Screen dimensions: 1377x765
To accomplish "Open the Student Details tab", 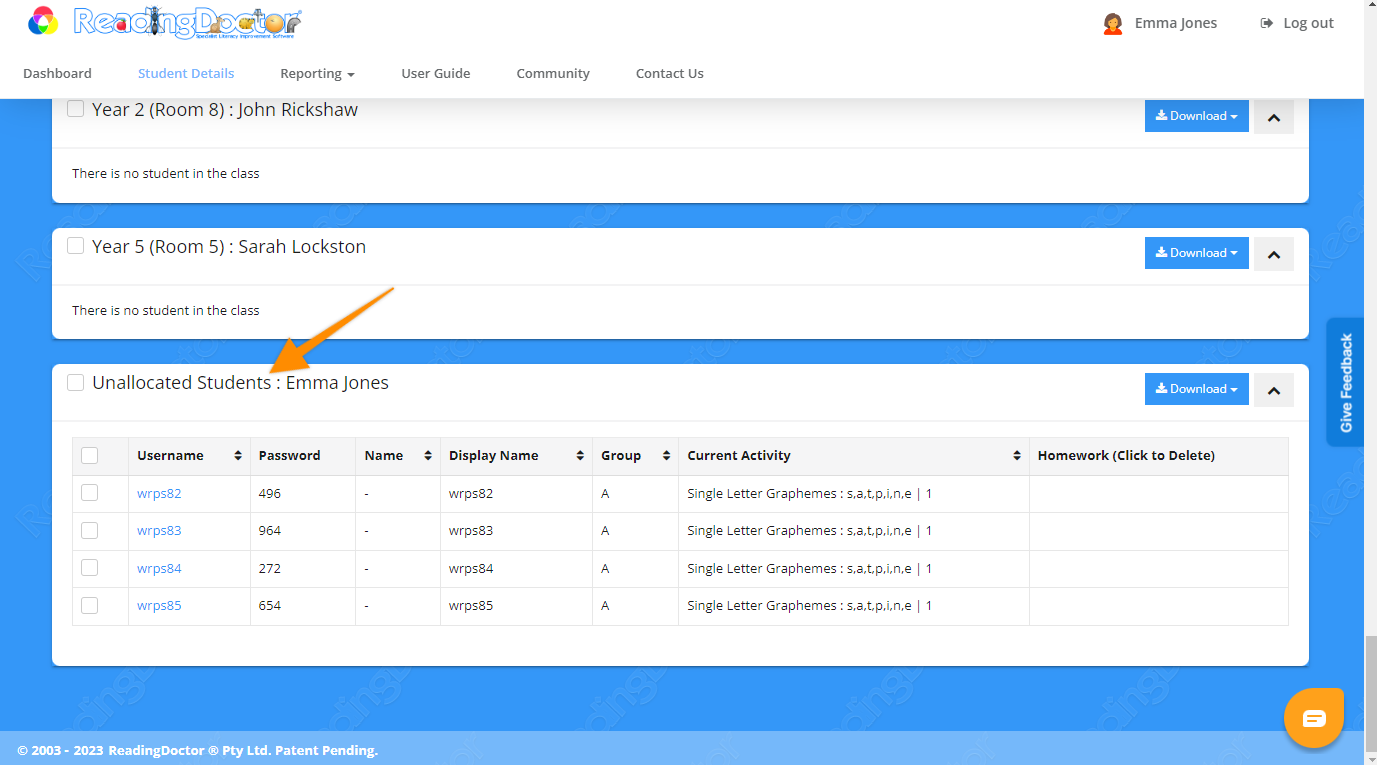I will [186, 73].
